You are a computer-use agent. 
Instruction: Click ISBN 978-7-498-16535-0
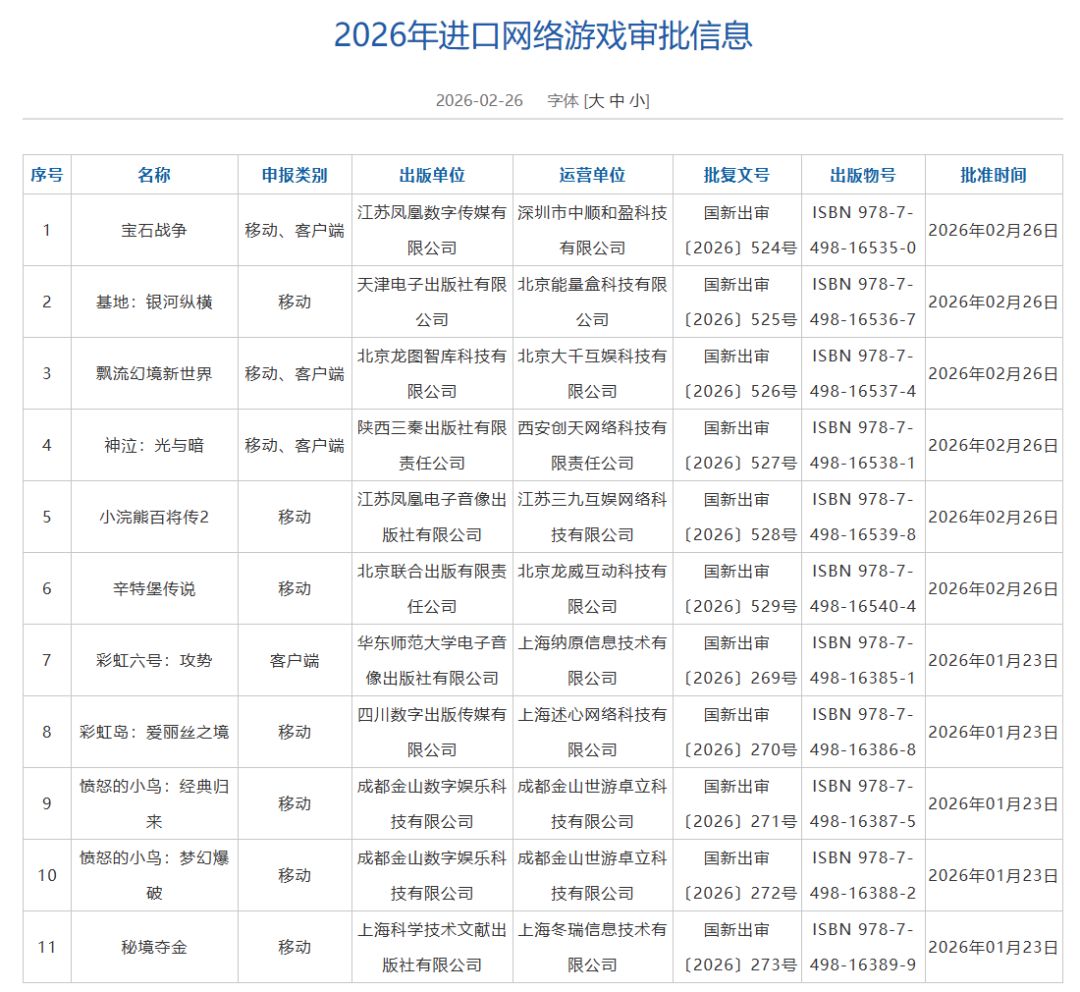pyautogui.click(x=863, y=230)
